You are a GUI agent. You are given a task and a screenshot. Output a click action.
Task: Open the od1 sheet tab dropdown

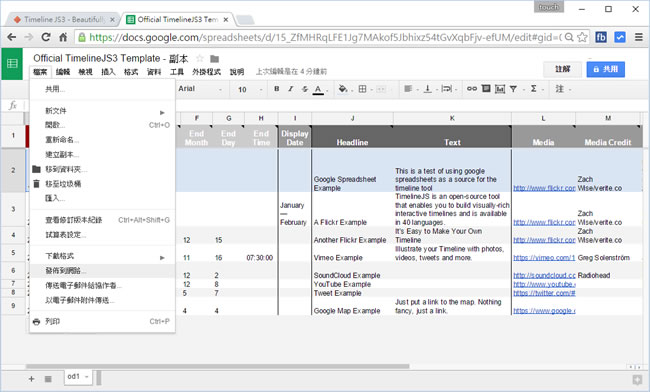point(87,377)
